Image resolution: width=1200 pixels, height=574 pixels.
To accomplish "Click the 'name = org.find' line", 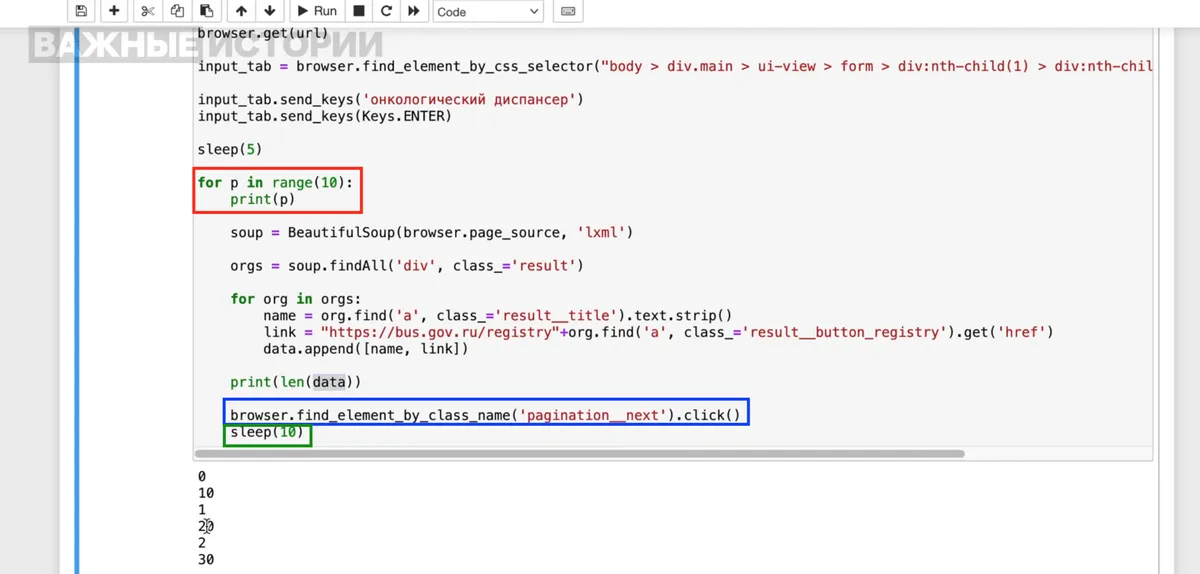I will pyautogui.click(x=498, y=315).
